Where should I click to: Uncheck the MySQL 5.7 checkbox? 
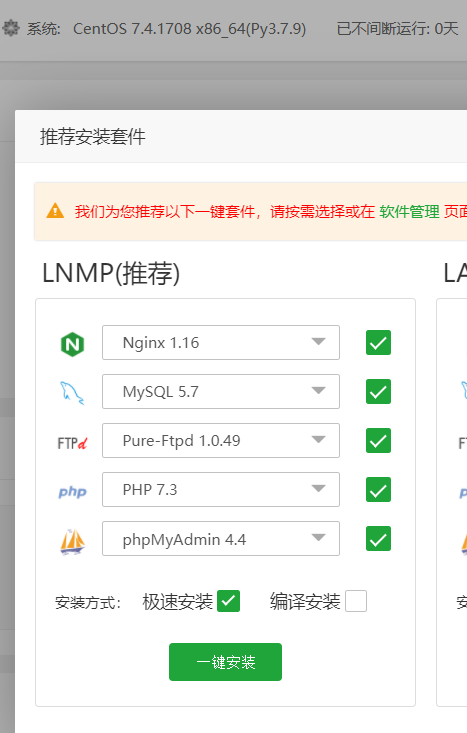[378, 392]
